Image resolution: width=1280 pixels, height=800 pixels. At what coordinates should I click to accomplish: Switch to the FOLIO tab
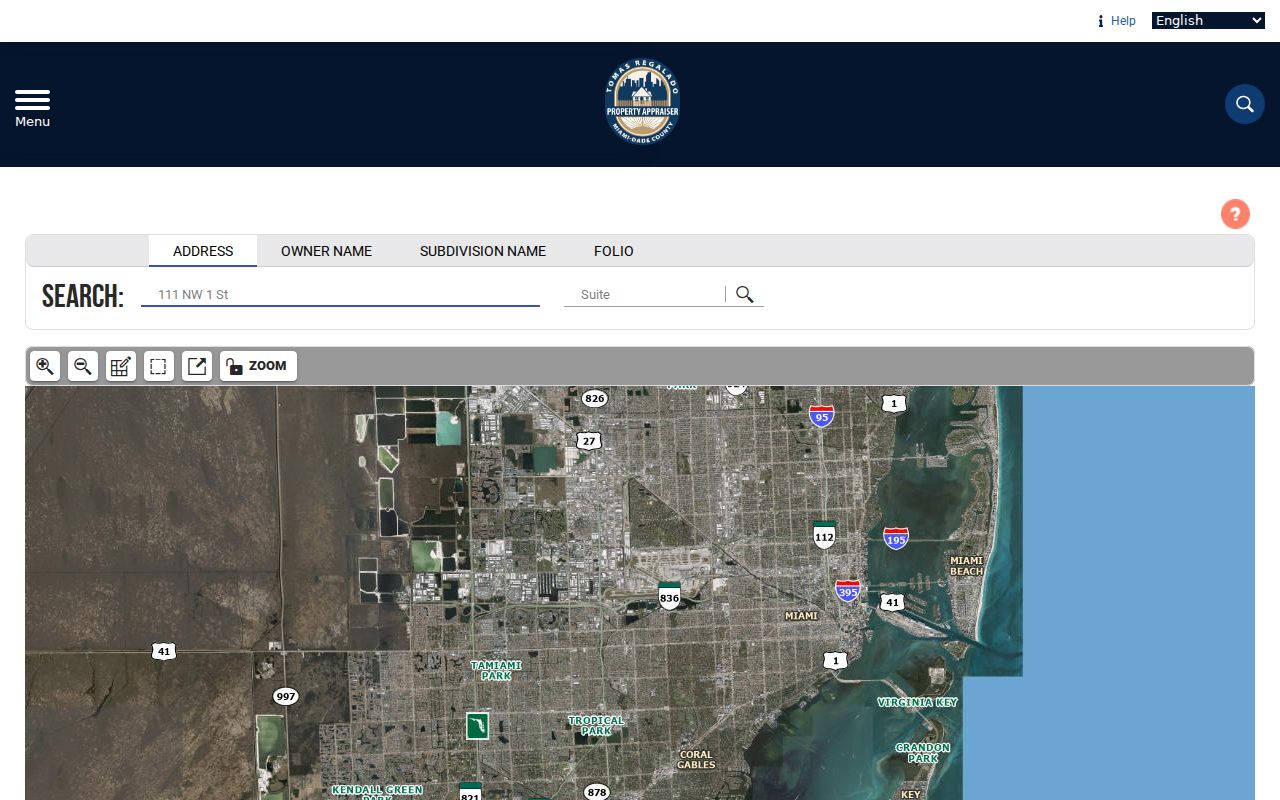click(614, 251)
